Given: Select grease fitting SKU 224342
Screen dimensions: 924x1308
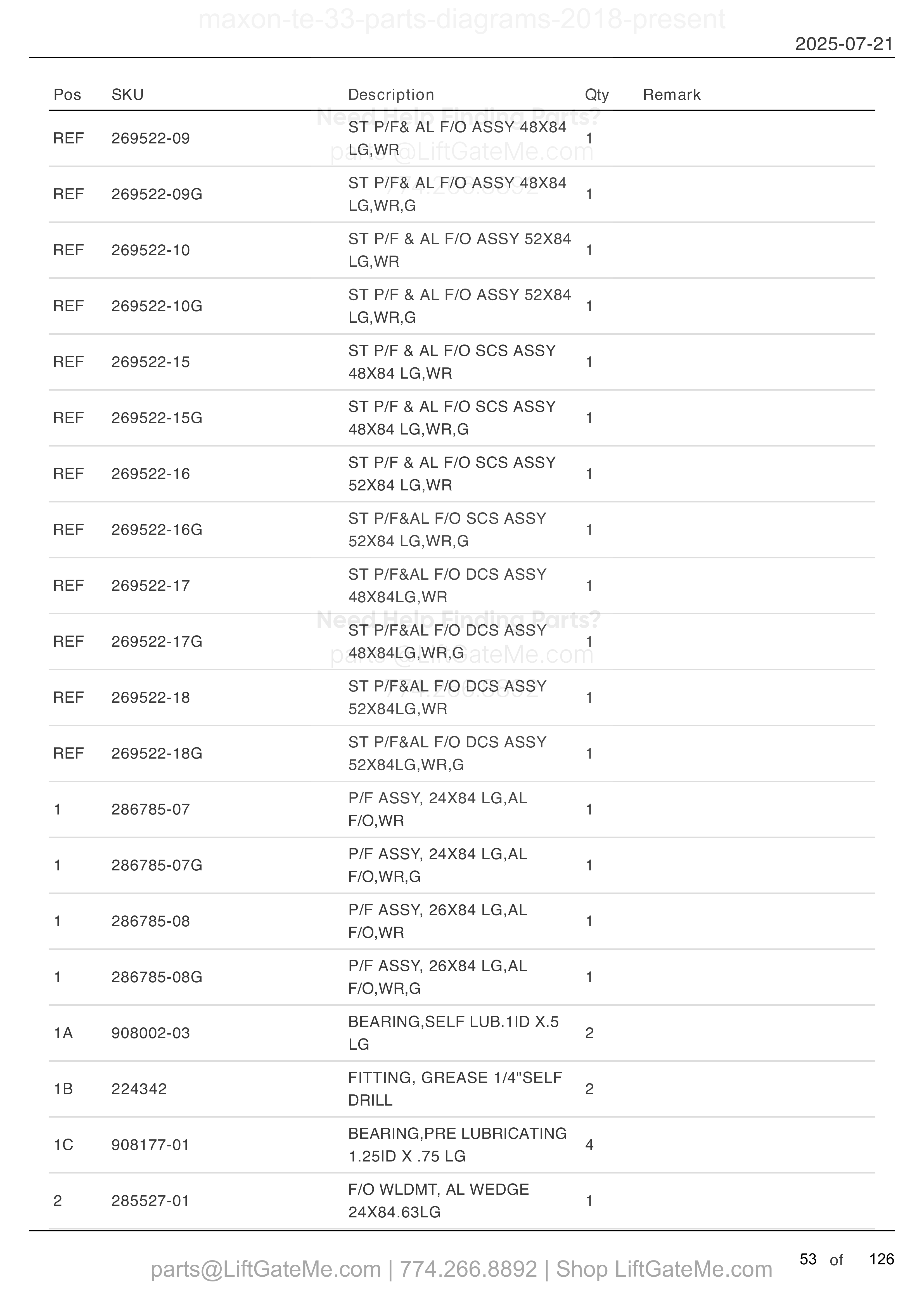Looking at the screenshot, I should pyautogui.click(x=139, y=1089).
